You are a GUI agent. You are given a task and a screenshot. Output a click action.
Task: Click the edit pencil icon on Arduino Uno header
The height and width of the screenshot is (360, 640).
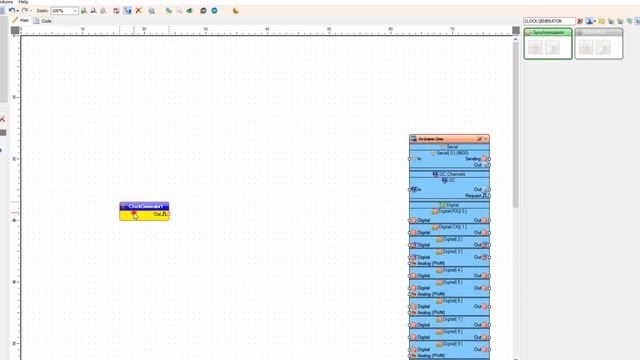[480, 139]
